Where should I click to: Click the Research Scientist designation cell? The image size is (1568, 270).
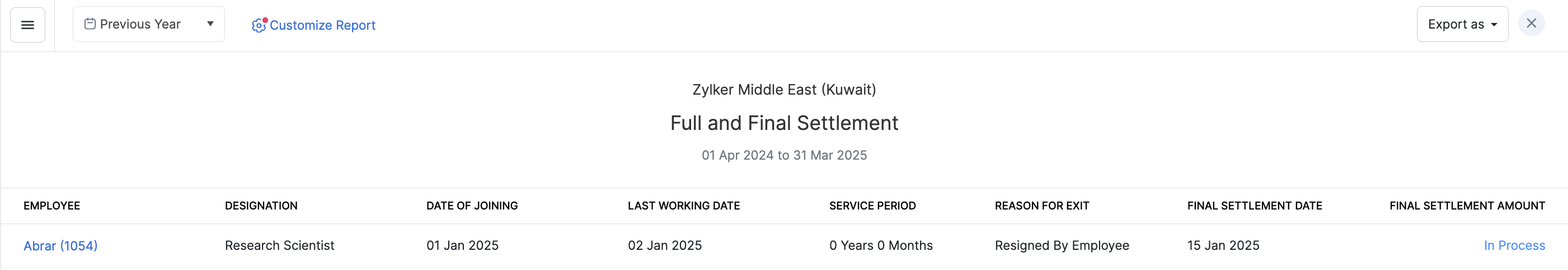pos(279,245)
